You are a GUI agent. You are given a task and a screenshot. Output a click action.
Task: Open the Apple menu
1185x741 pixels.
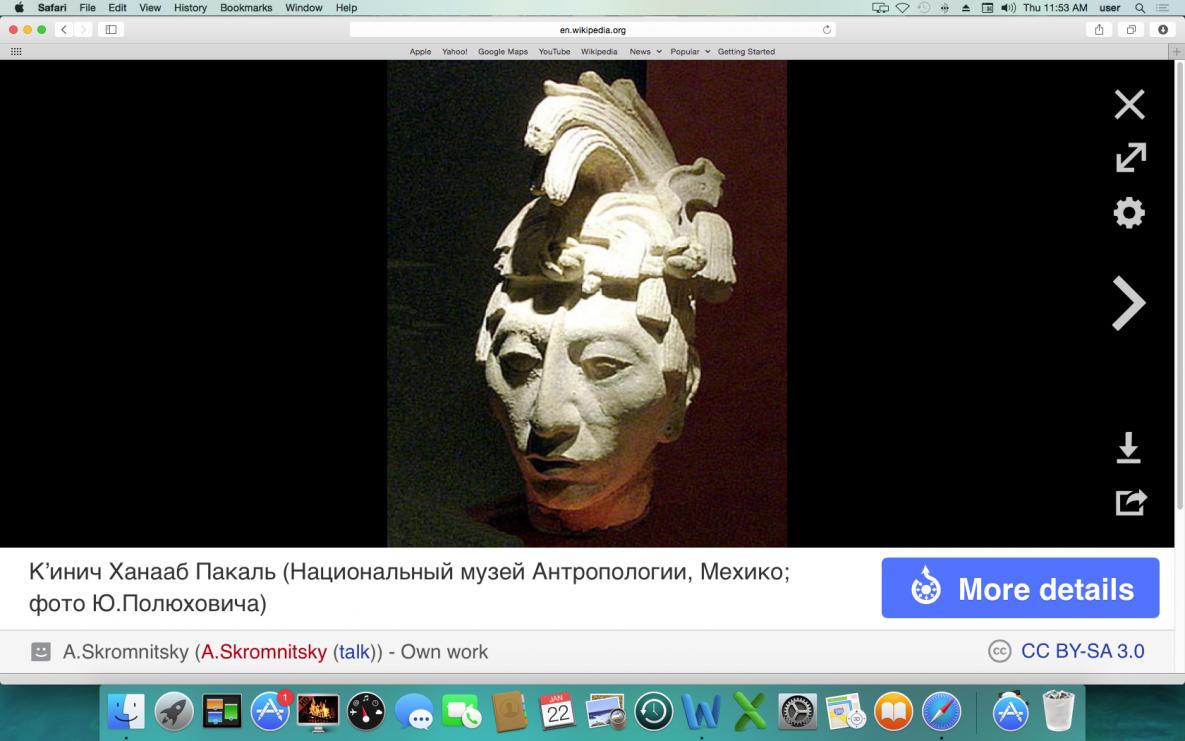point(18,8)
